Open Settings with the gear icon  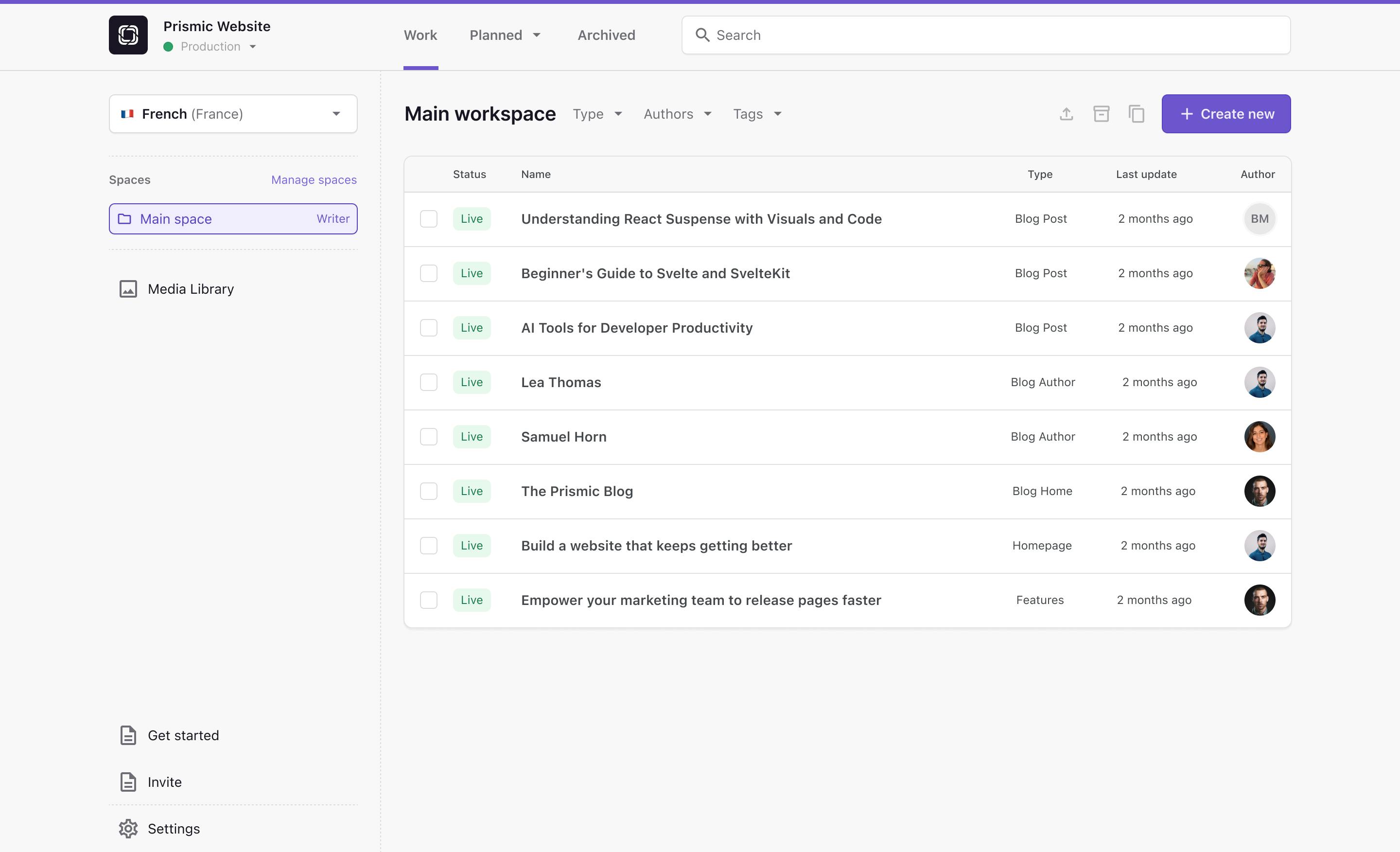pyautogui.click(x=128, y=828)
